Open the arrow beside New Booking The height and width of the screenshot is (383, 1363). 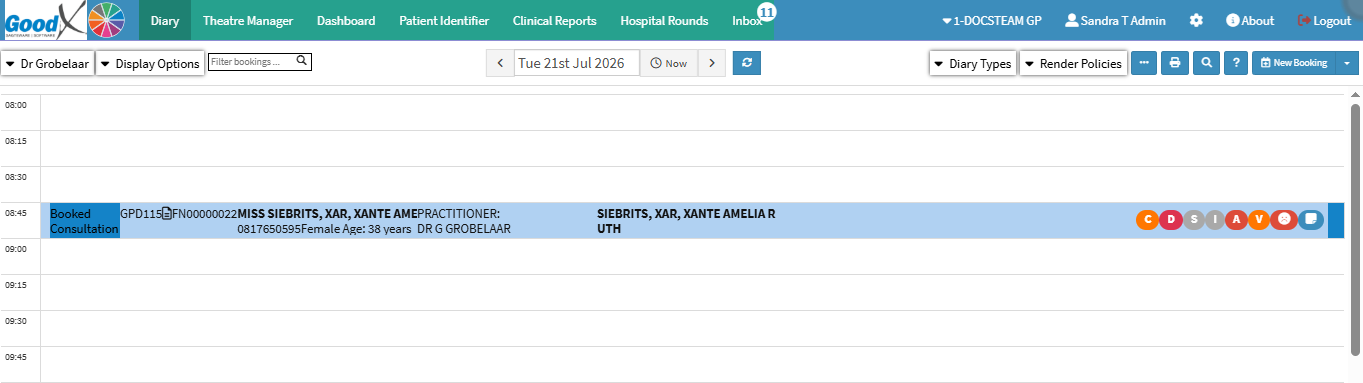coord(1347,63)
